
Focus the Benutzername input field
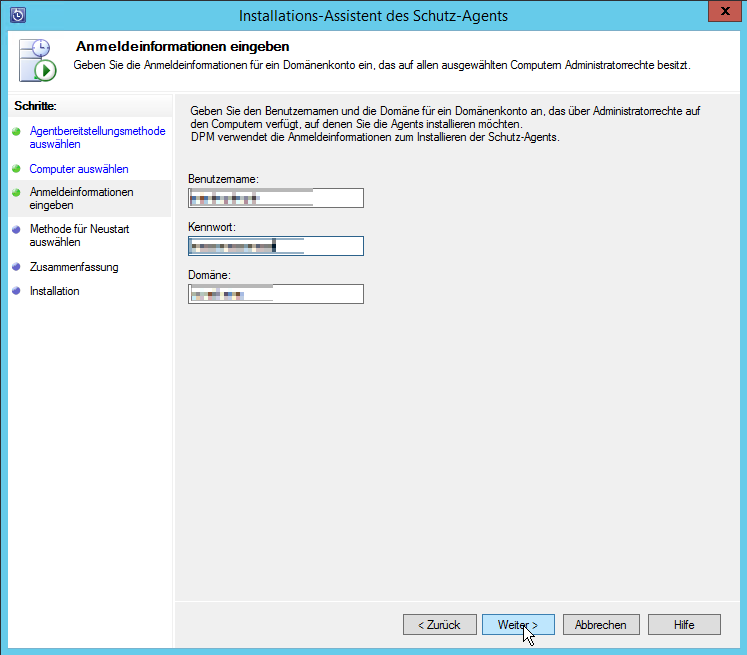275,198
